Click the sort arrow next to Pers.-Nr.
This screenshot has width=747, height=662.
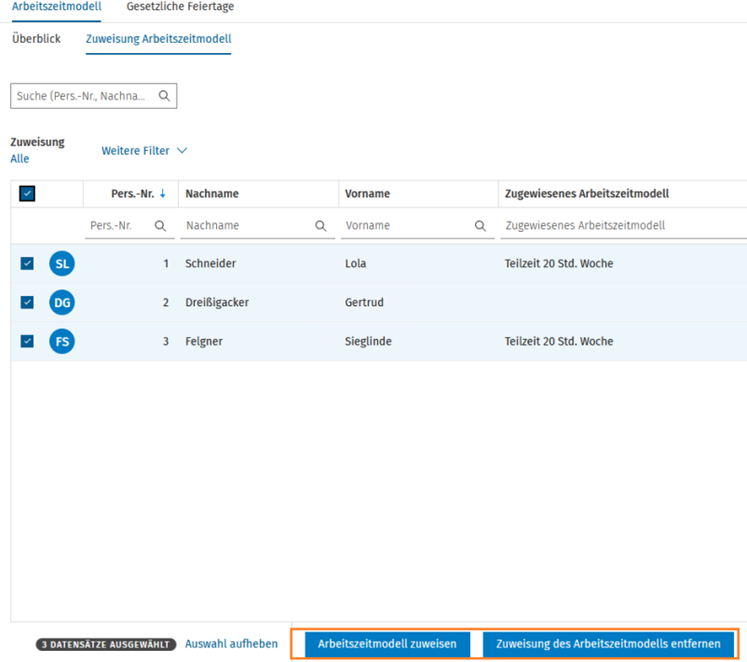point(163,193)
